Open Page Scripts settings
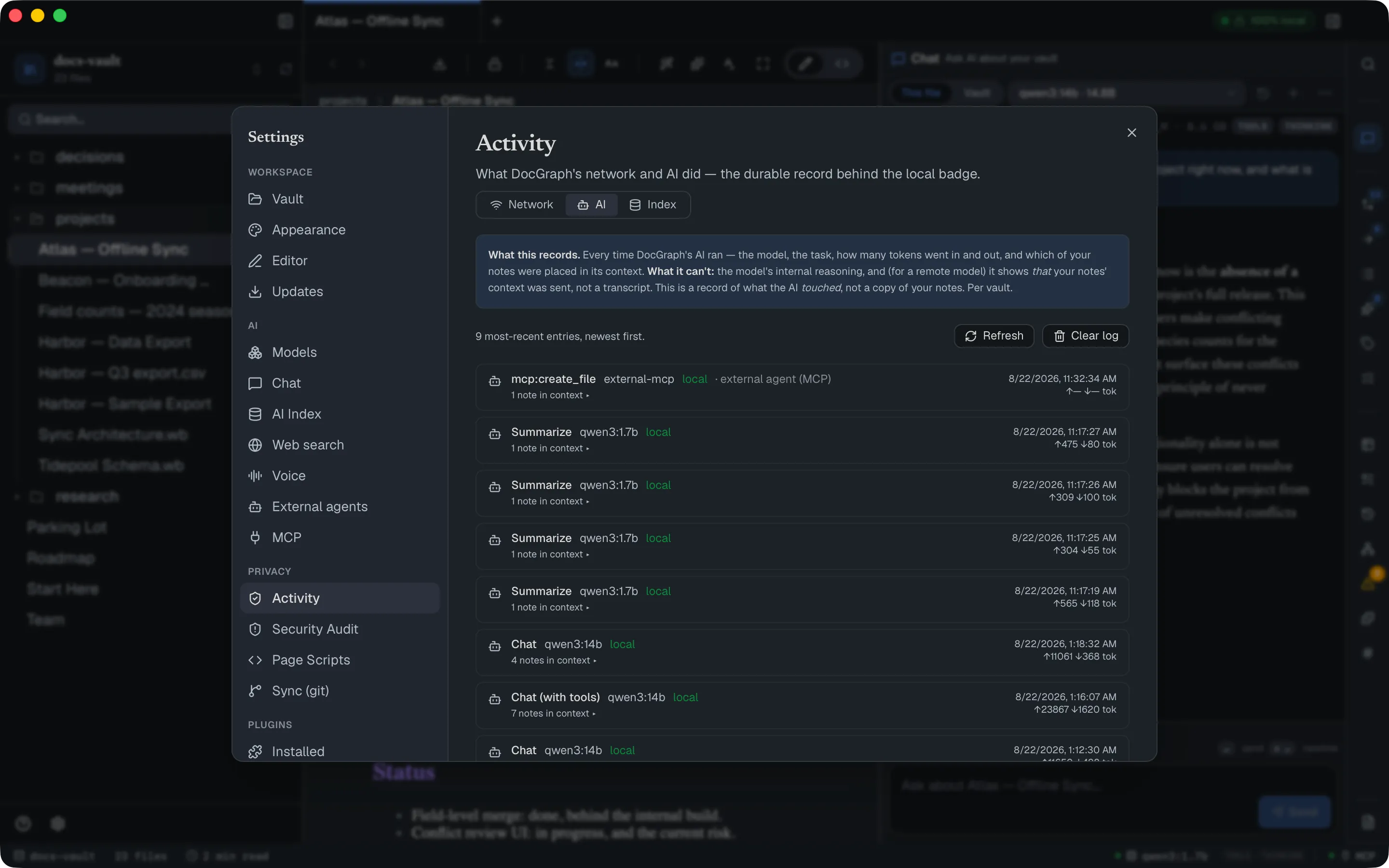The width and height of the screenshot is (1389, 868). 339,660
